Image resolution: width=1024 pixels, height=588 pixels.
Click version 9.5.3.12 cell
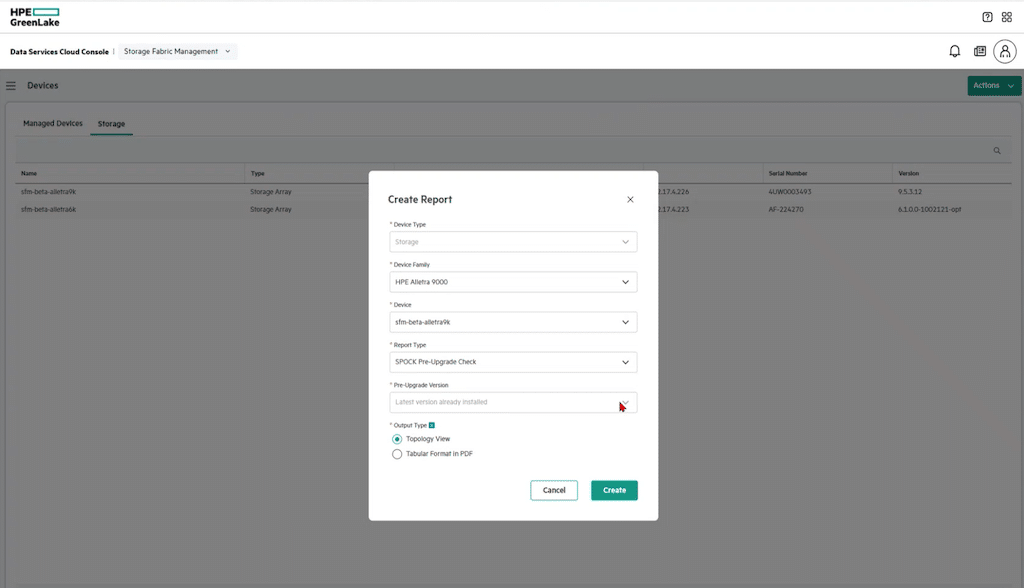click(x=910, y=192)
